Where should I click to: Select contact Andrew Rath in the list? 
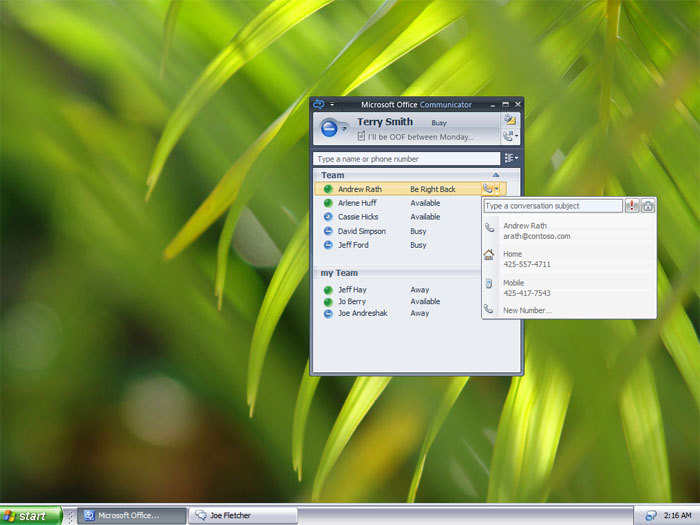click(x=359, y=189)
